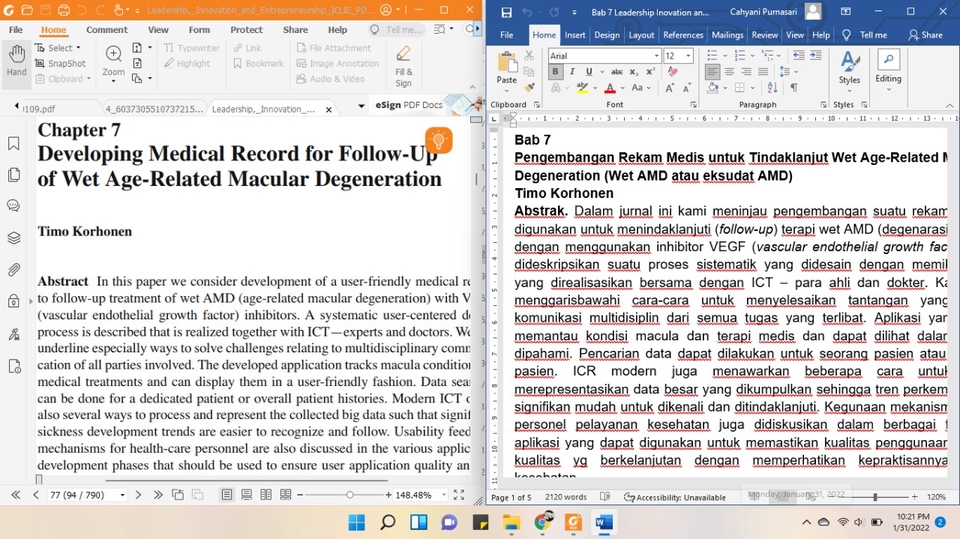
Task: Go to first page in Foxit
Action: [x=16, y=494]
